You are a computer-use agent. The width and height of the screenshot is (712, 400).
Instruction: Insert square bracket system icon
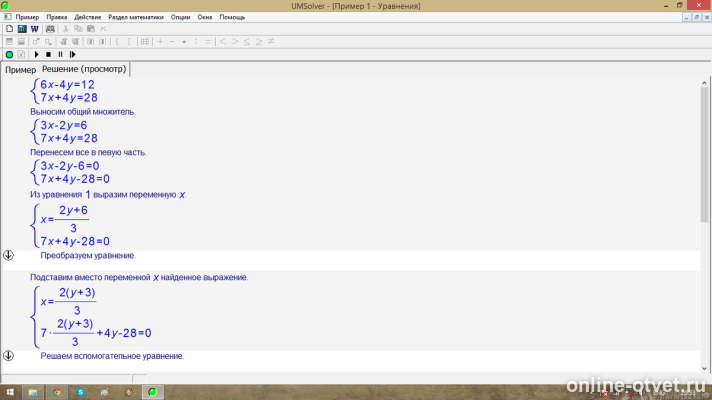[129, 42]
